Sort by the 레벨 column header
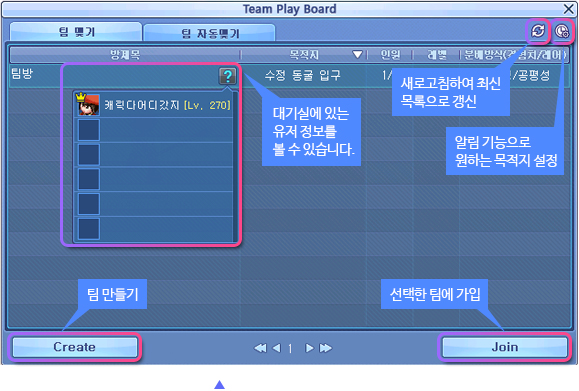579x391 pixels. point(436,55)
